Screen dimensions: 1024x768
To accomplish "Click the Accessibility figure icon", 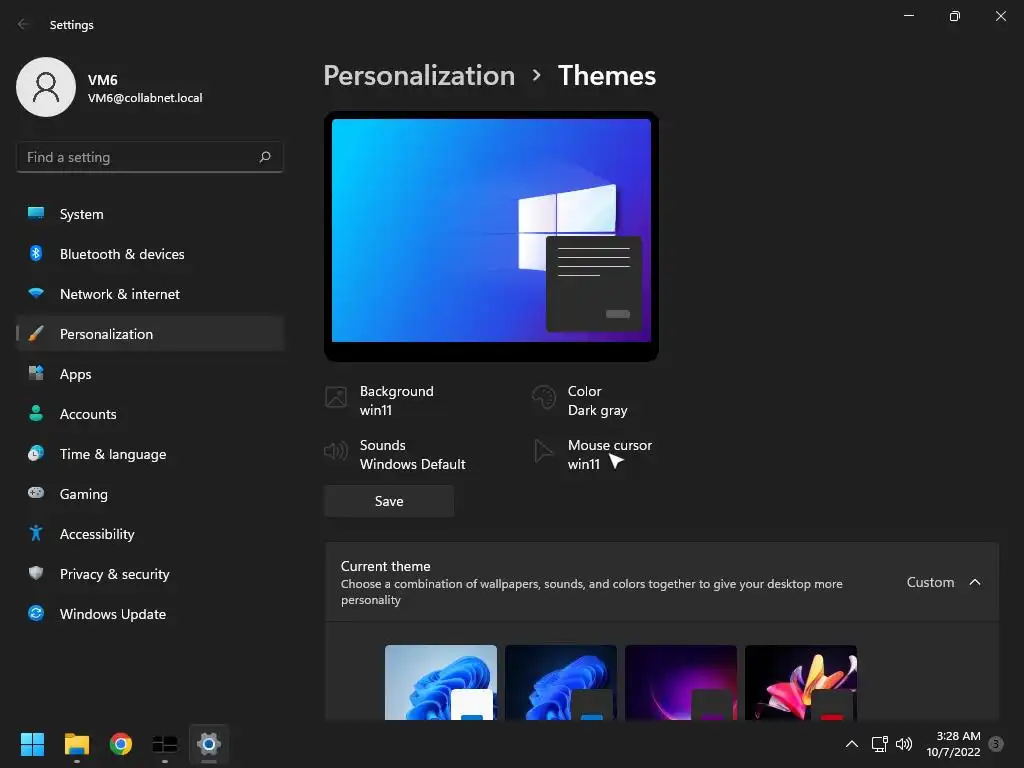I will (36, 533).
